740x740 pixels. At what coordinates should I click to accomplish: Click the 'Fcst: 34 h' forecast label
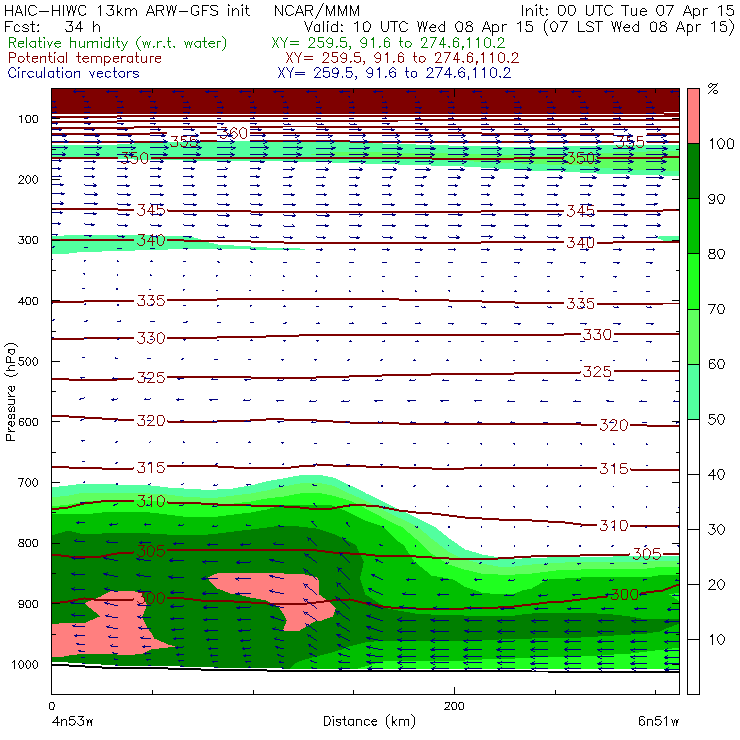click(x=52, y=27)
